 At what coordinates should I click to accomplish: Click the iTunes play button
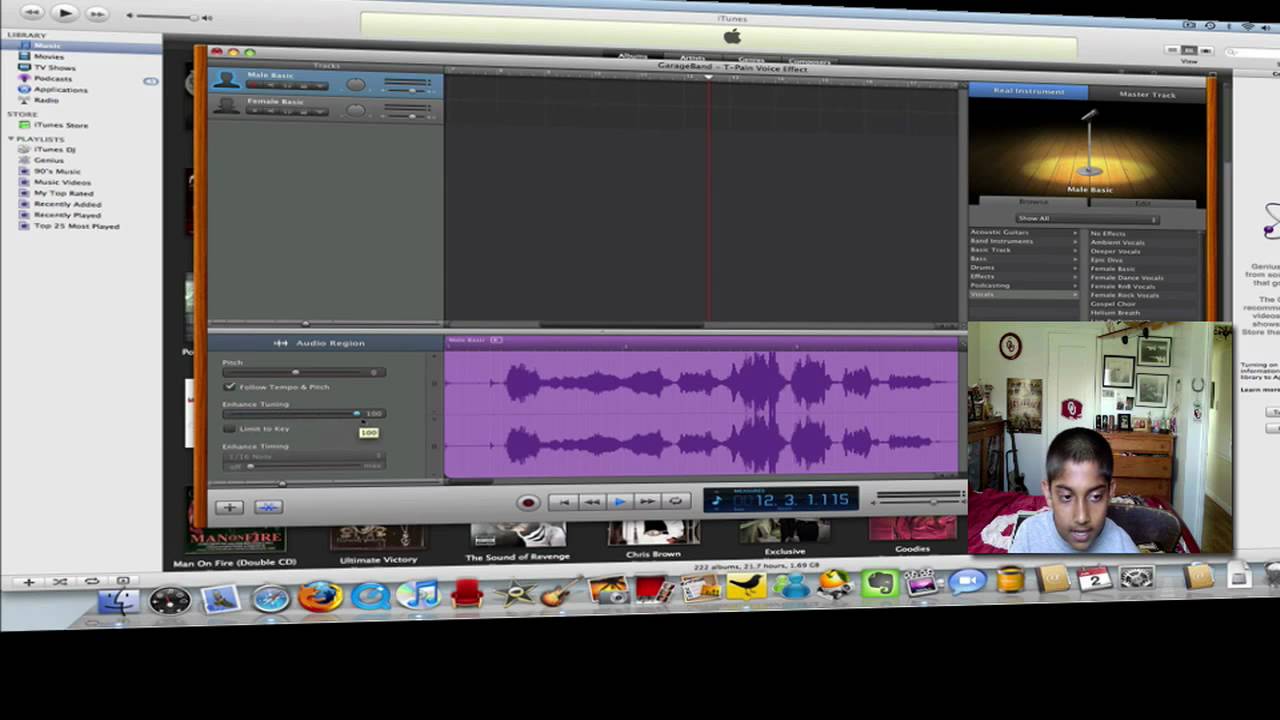click(x=64, y=13)
